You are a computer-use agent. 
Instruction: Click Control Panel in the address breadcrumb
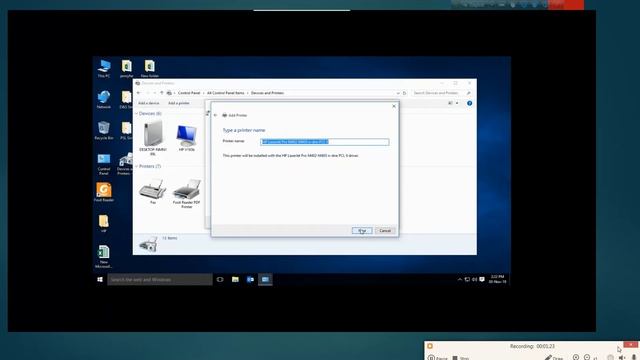click(189, 93)
